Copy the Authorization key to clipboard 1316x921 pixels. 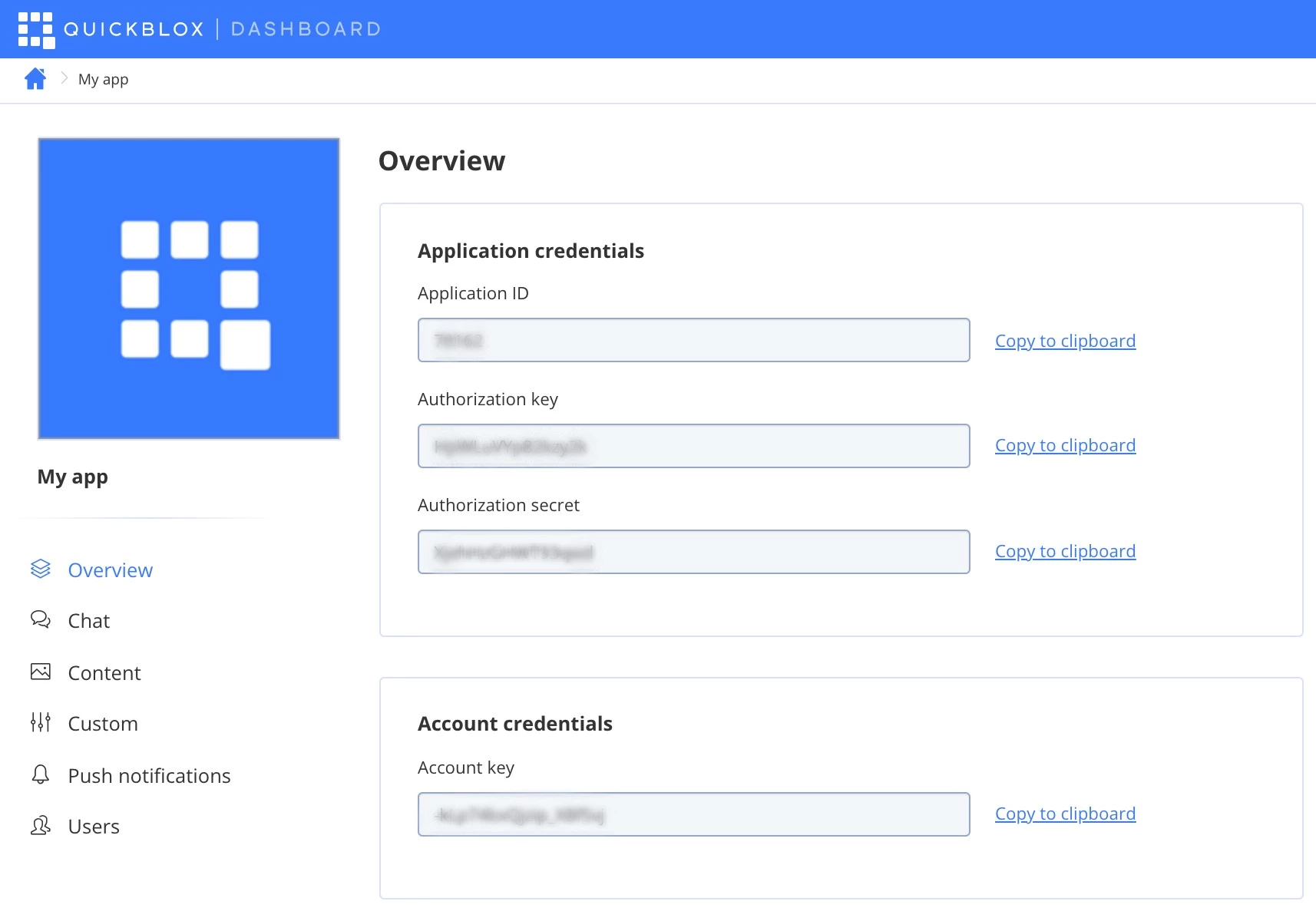point(1065,445)
